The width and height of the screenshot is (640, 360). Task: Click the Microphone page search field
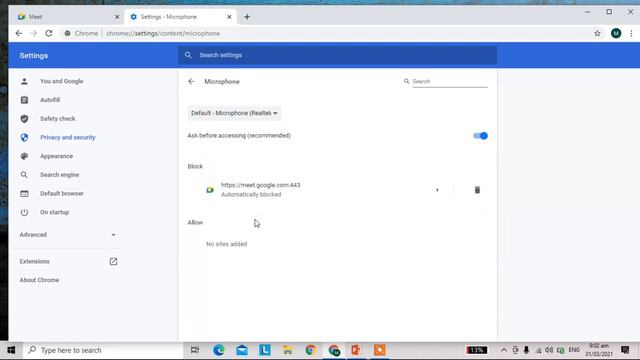click(449, 82)
